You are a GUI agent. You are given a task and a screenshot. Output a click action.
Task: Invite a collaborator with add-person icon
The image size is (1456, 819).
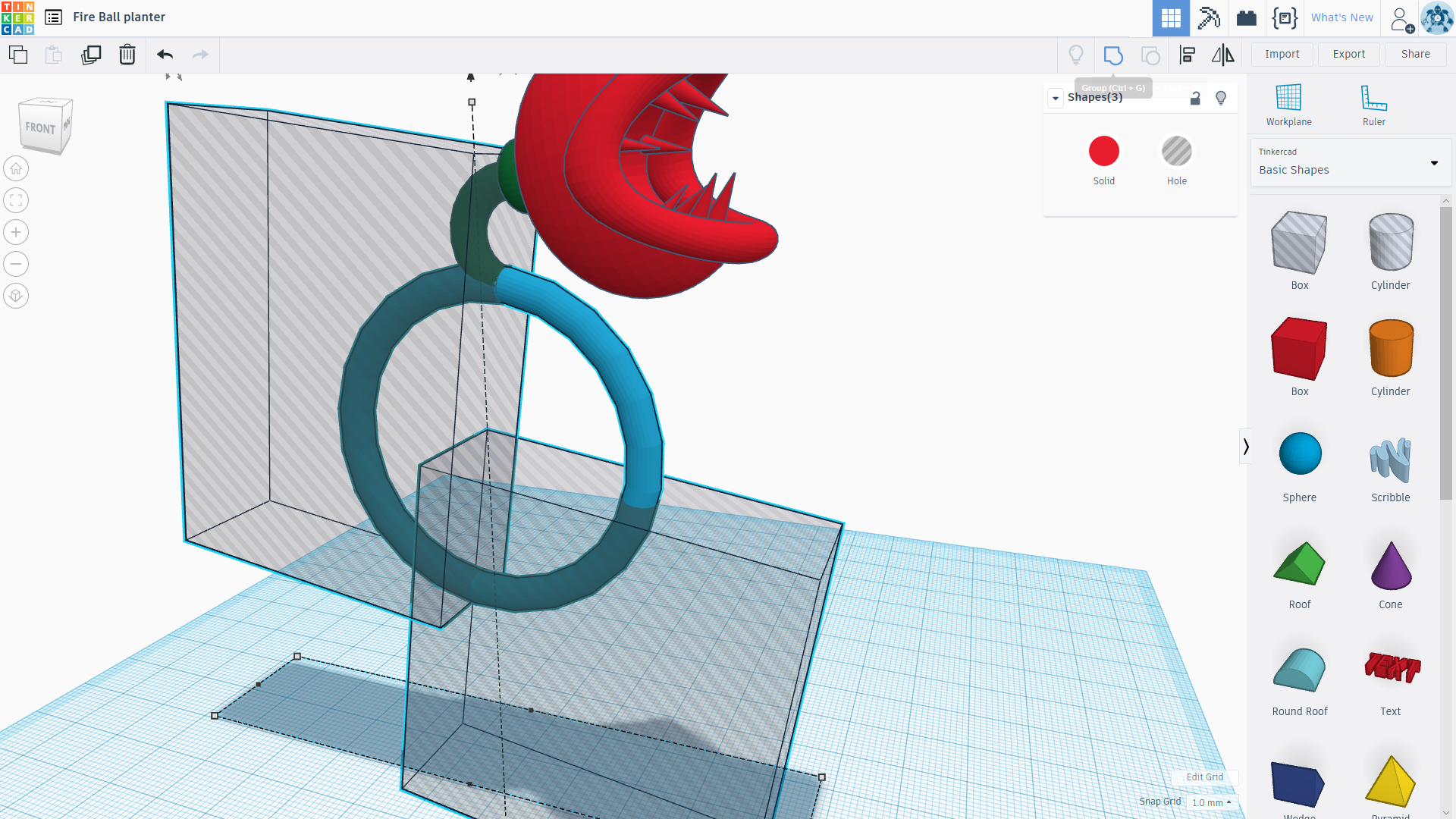coord(1402,19)
